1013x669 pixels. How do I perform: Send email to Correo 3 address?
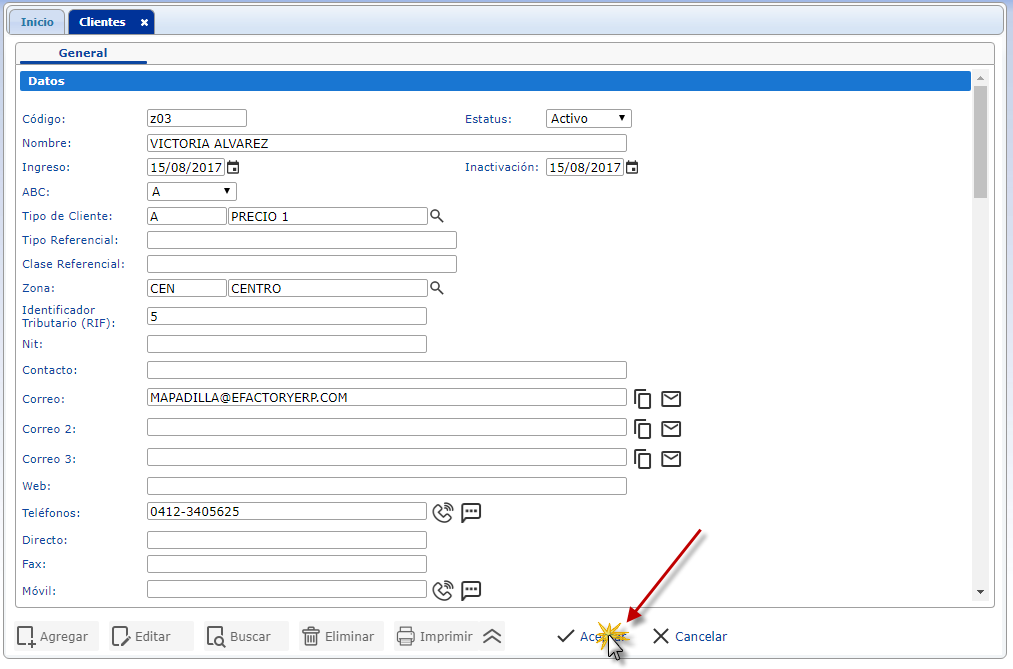tap(671, 459)
